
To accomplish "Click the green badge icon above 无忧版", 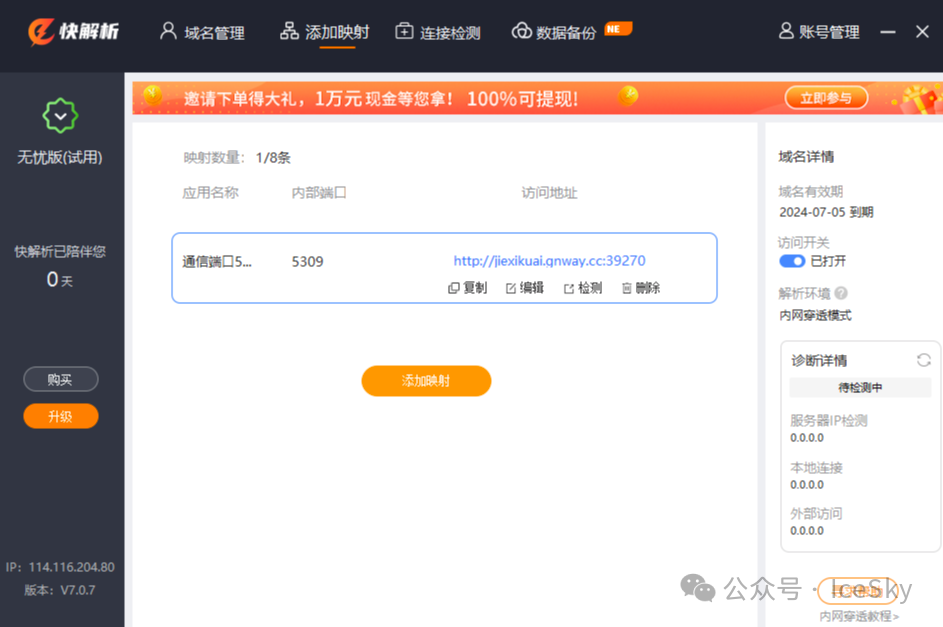I will coord(60,115).
